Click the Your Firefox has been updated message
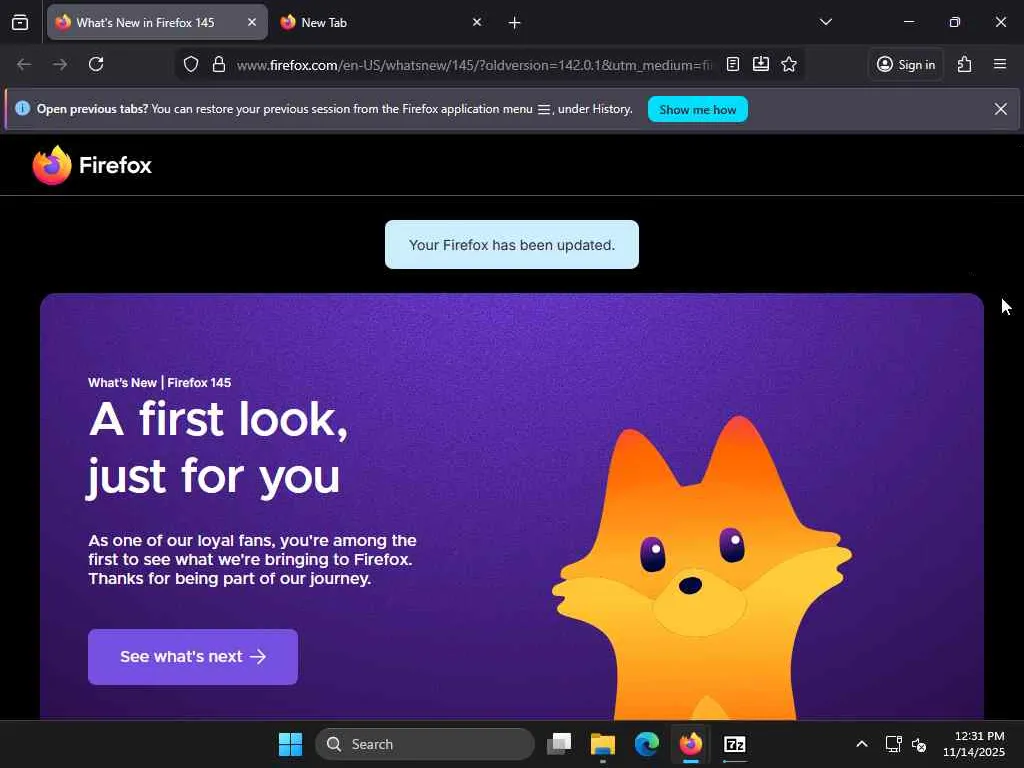This screenshot has width=1024, height=768. tap(511, 245)
